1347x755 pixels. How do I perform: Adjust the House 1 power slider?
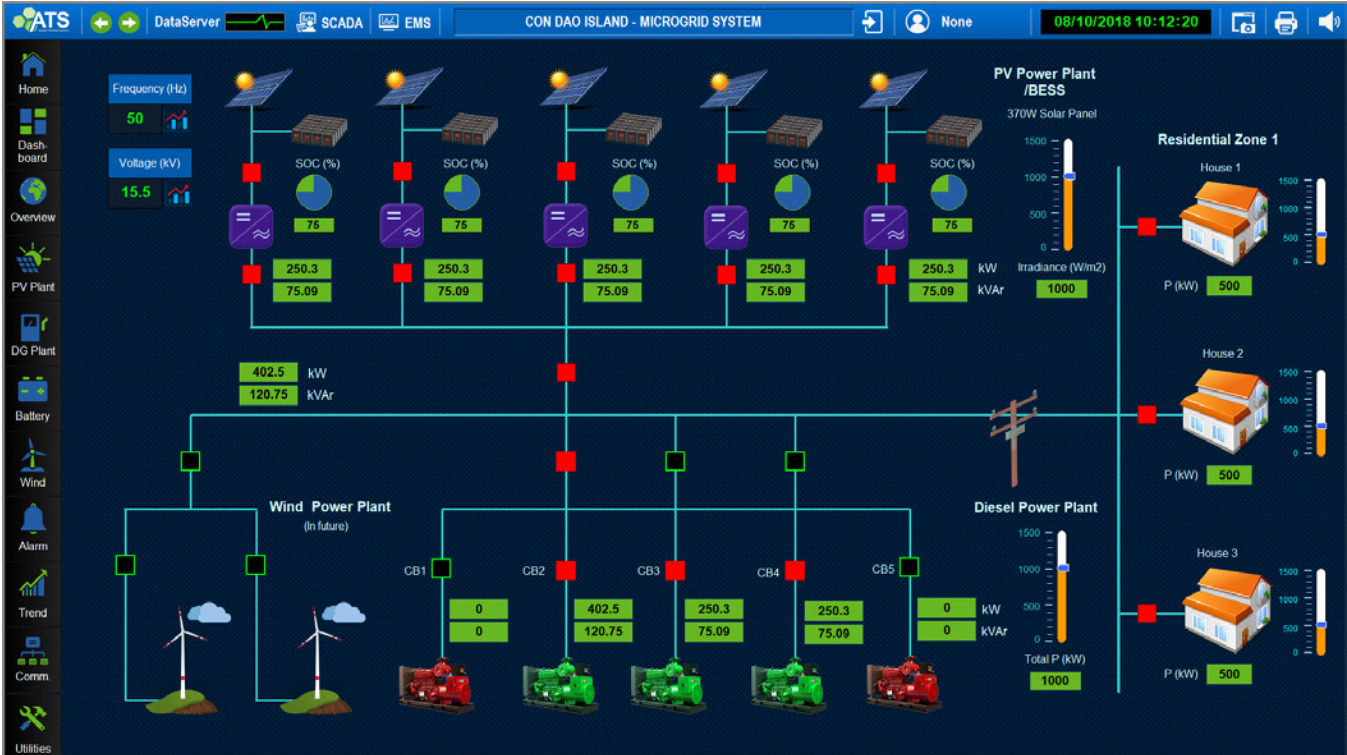click(x=1320, y=235)
